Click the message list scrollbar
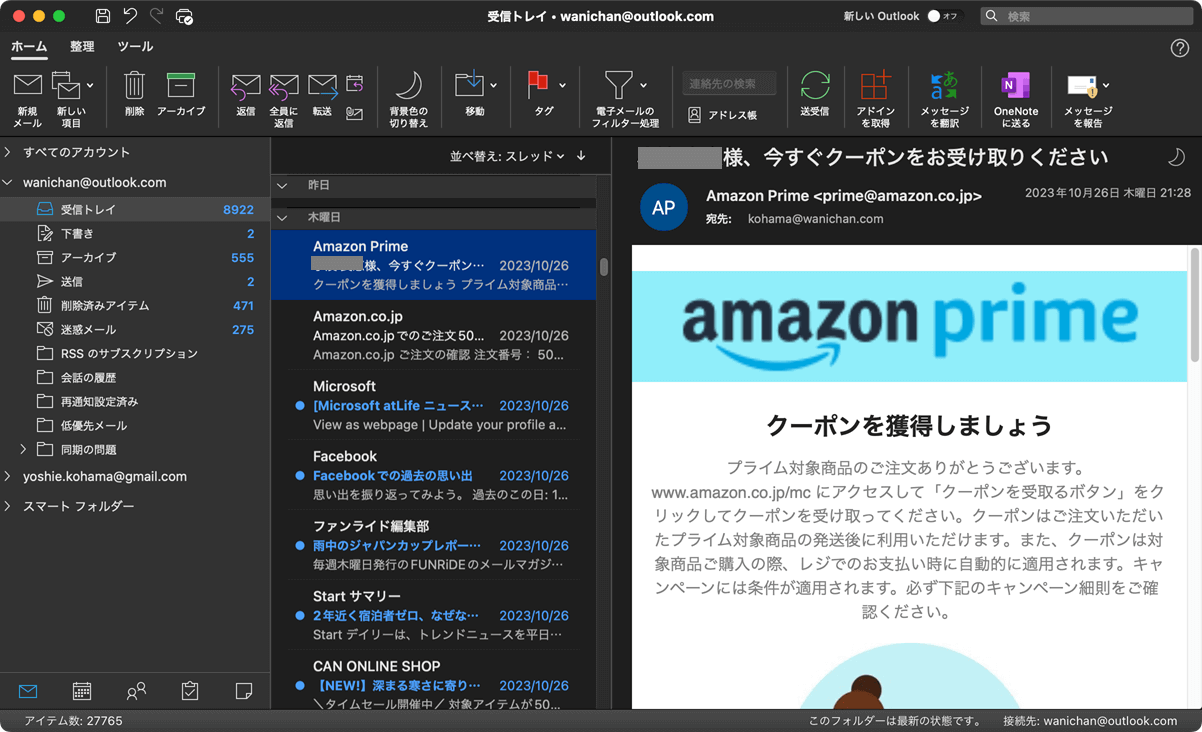Screen dimensions: 1202x732 604,267
